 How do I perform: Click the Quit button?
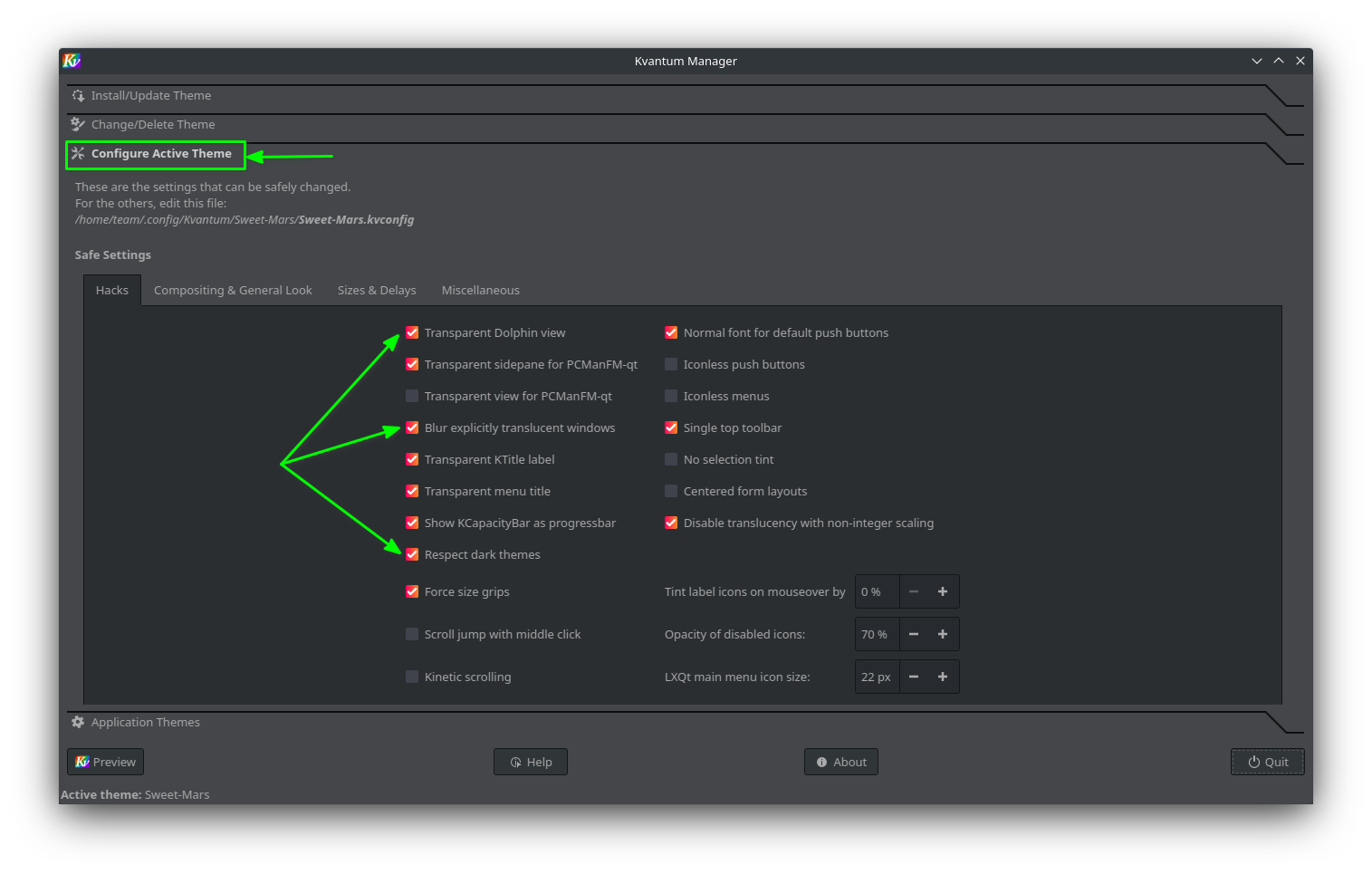pyautogui.click(x=1268, y=762)
